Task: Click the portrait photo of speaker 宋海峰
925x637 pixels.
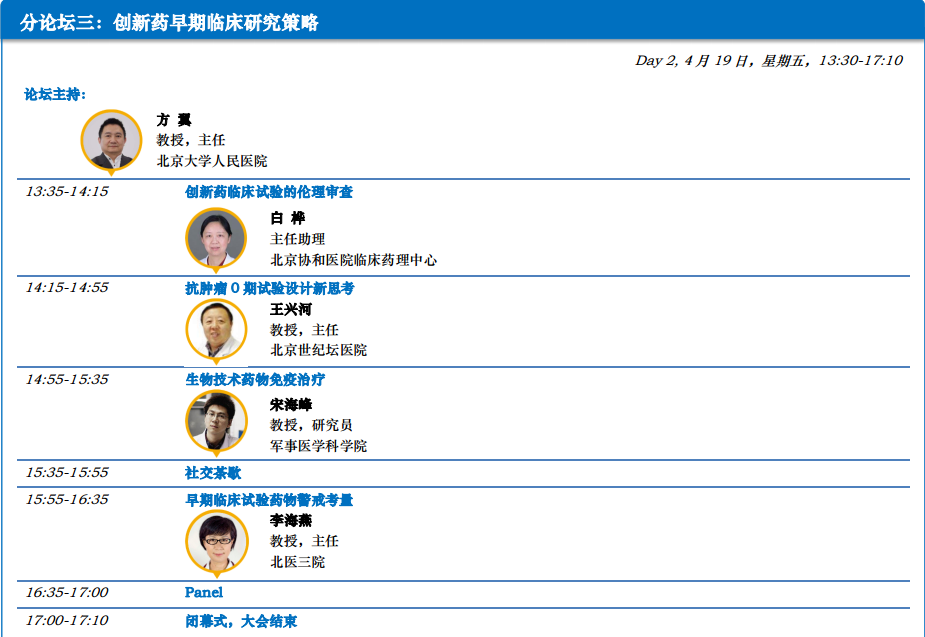Action: tap(216, 423)
